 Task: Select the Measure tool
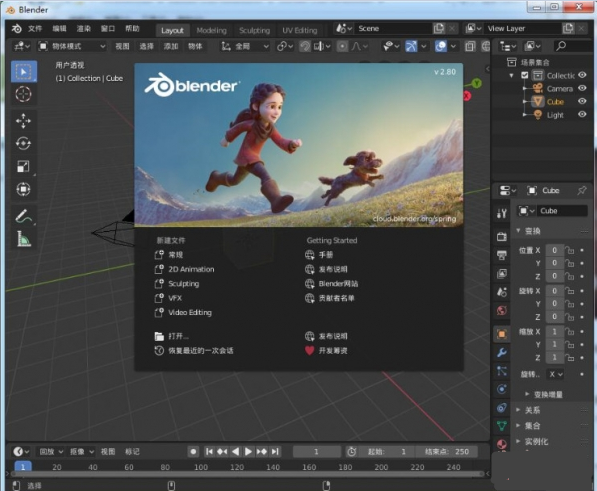[x=24, y=239]
